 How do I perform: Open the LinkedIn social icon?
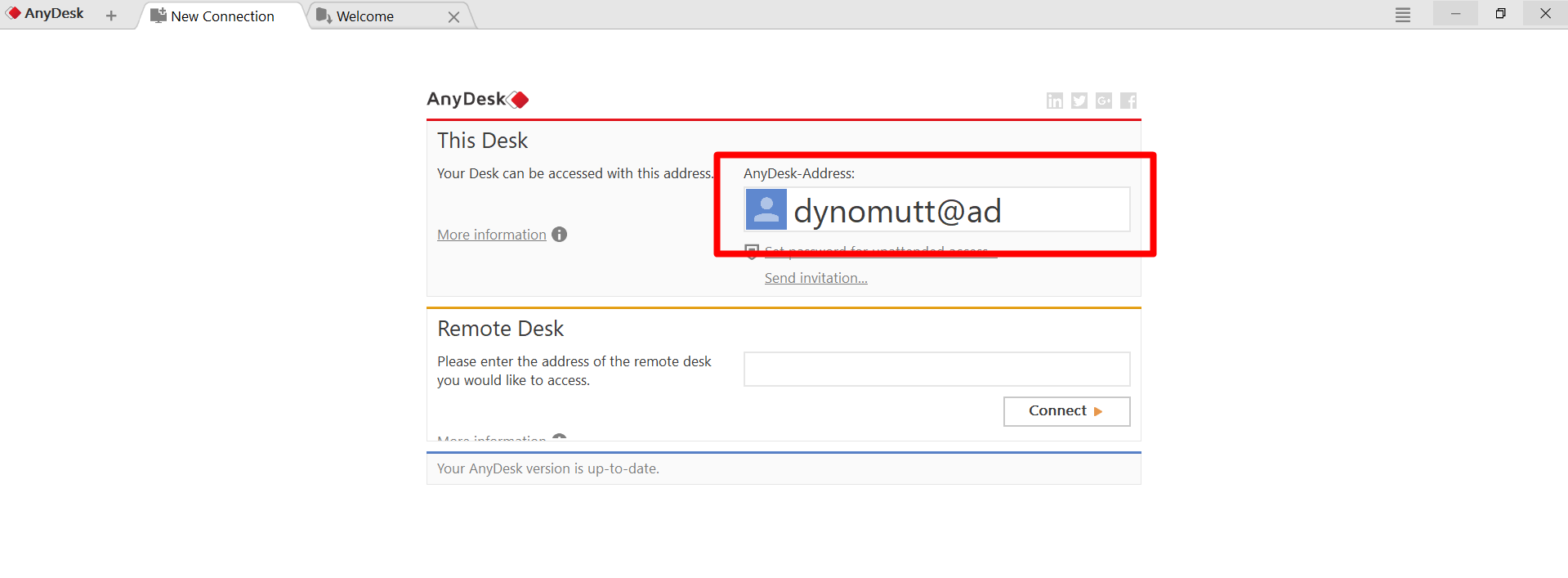[x=1055, y=101]
